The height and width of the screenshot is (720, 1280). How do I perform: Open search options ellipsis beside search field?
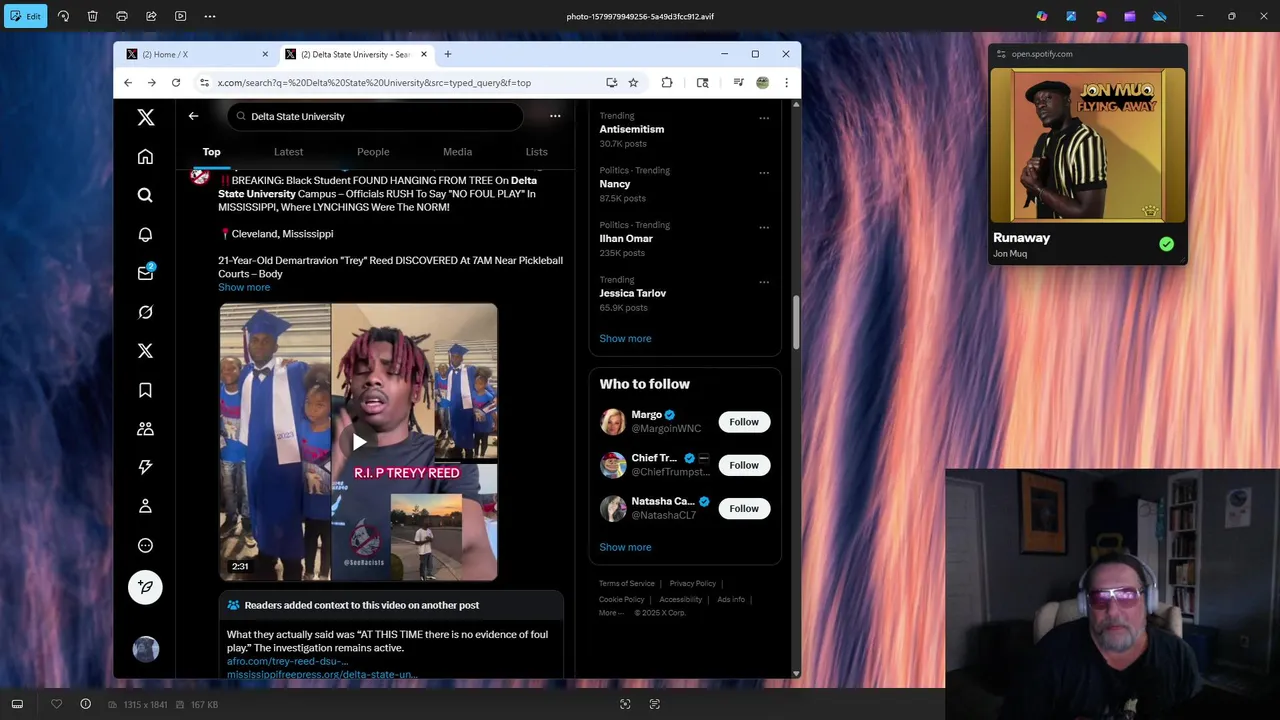555,116
